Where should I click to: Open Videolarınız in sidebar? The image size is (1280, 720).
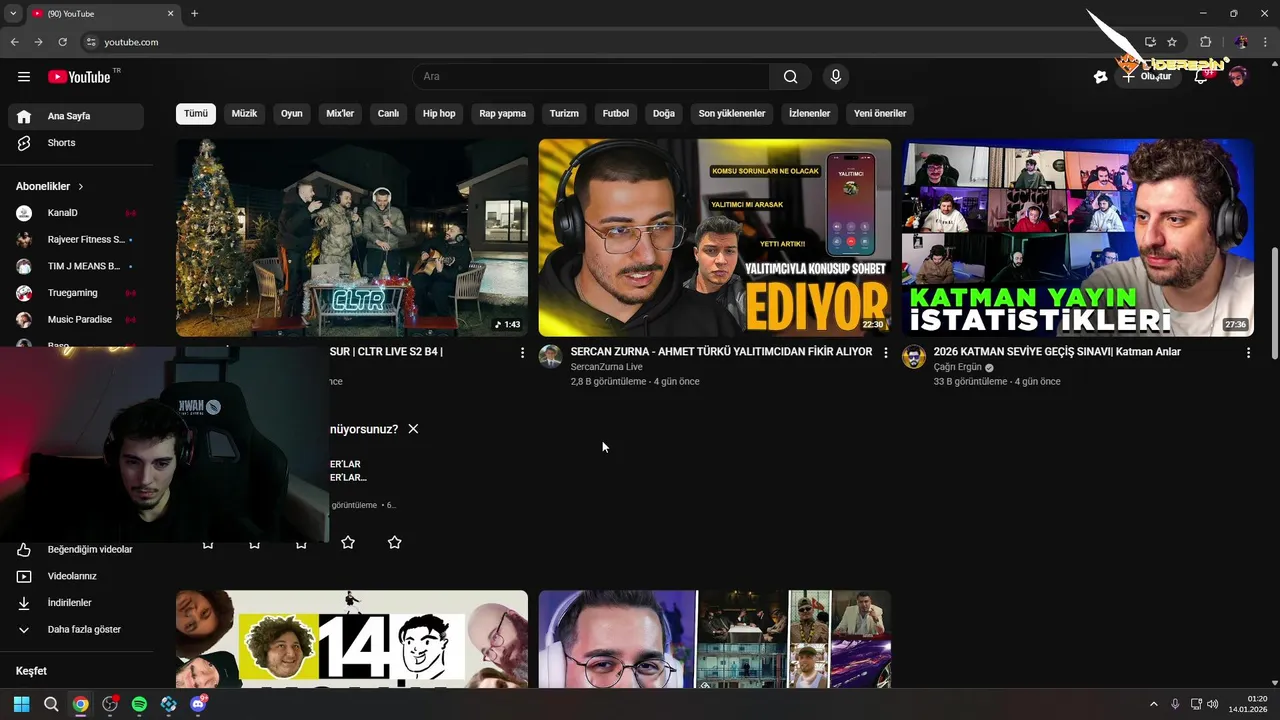click(76, 576)
